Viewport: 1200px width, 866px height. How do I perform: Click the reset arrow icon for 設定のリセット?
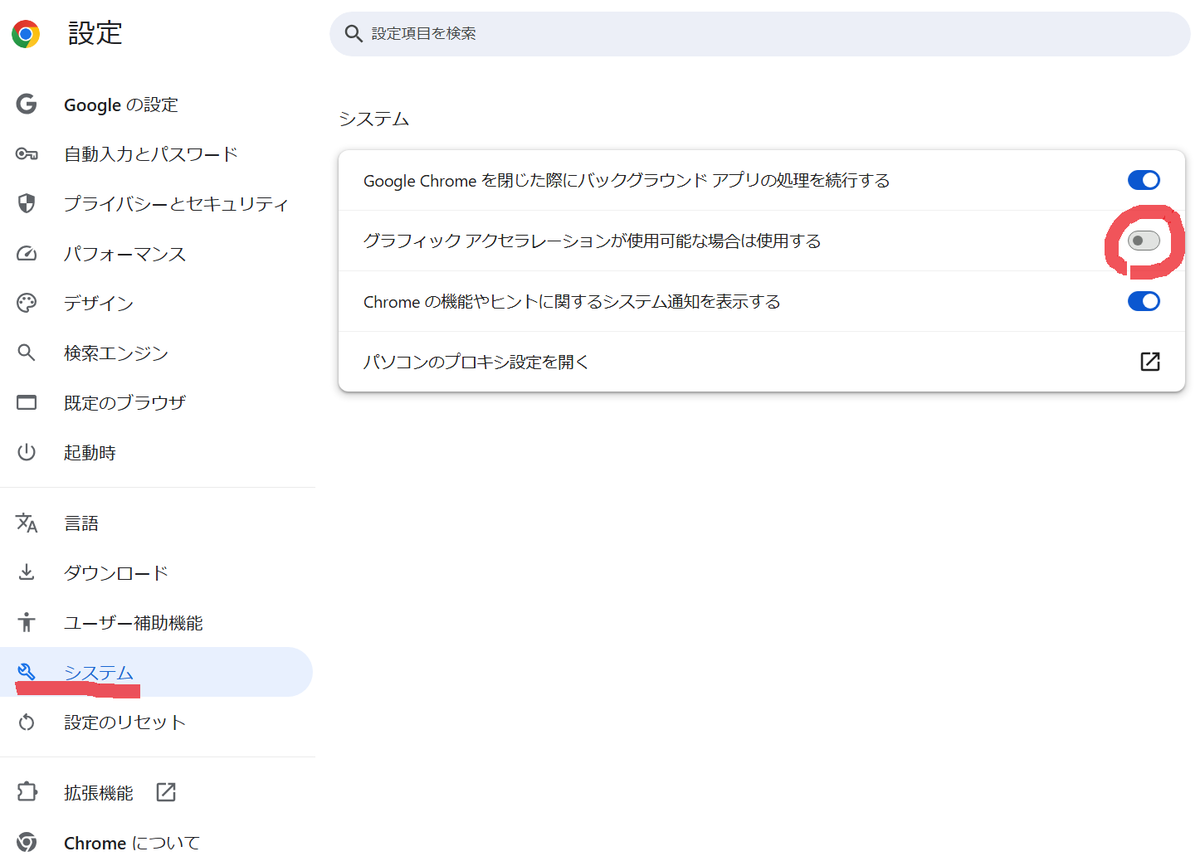tap(26, 722)
